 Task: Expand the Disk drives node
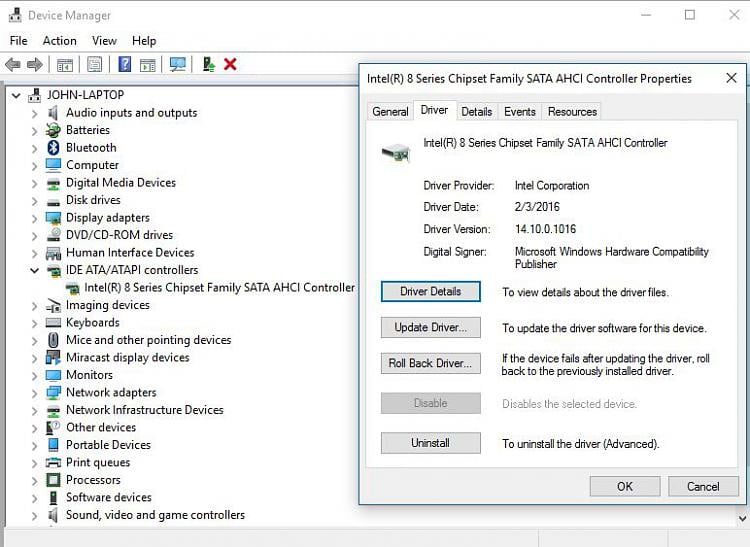click(x=34, y=200)
